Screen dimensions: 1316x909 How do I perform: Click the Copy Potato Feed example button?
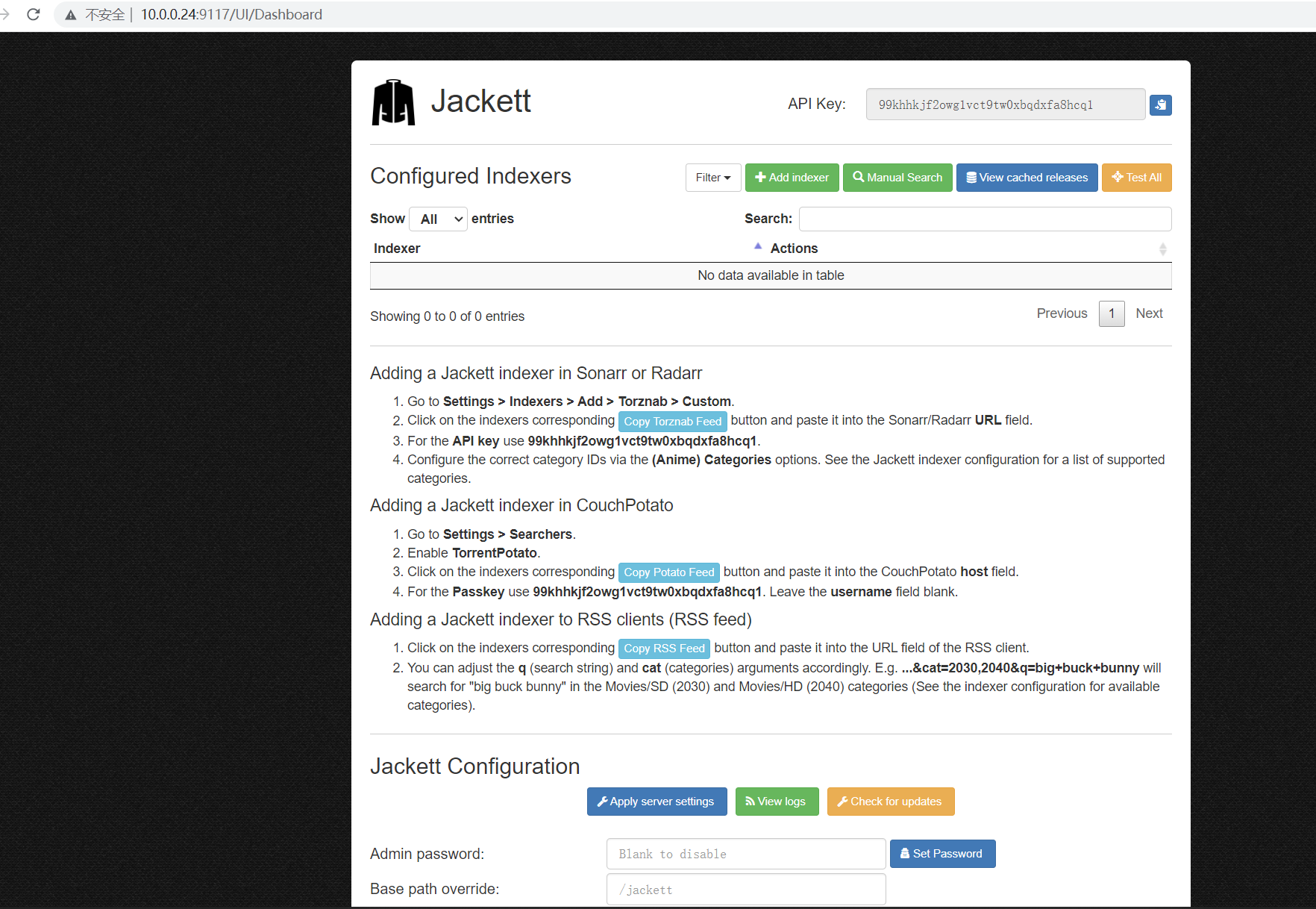point(668,572)
